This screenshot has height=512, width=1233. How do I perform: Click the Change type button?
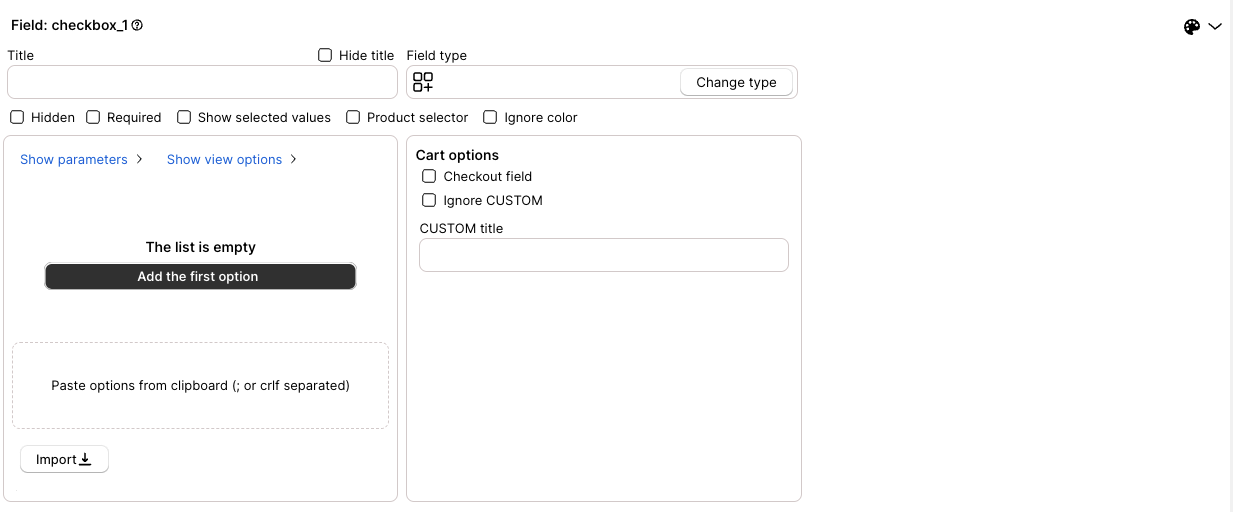(736, 82)
